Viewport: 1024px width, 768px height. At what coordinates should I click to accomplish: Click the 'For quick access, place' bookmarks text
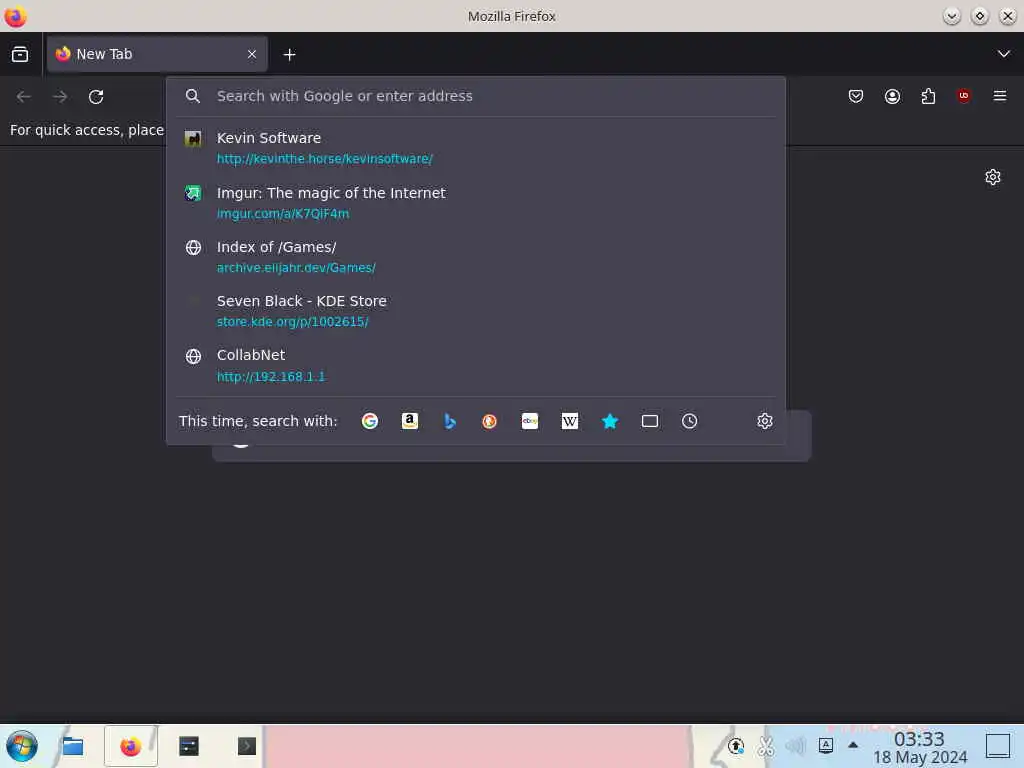tap(87, 130)
